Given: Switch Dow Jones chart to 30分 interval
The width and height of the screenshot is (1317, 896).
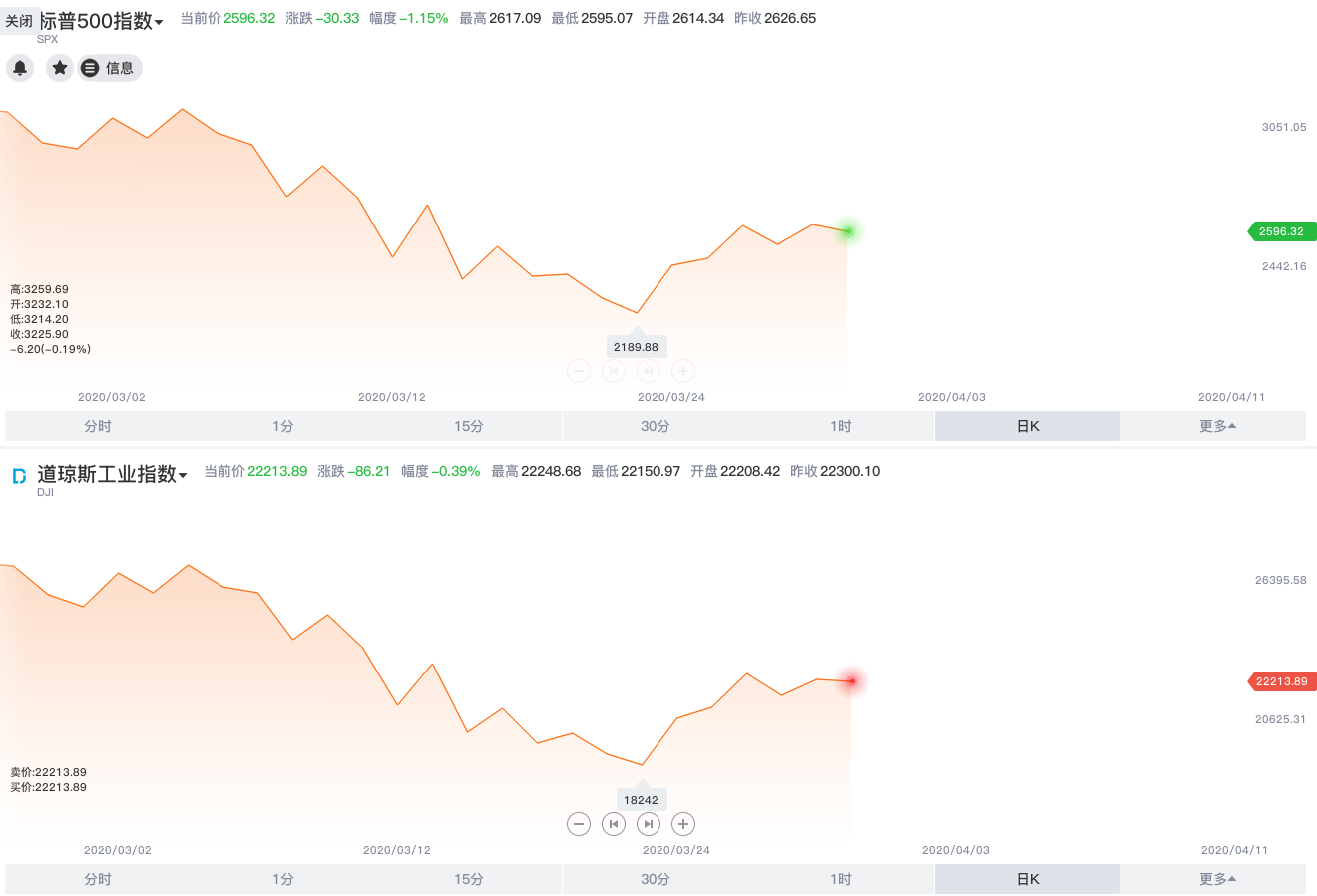Looking at the screenshot, I should [656, 879].
